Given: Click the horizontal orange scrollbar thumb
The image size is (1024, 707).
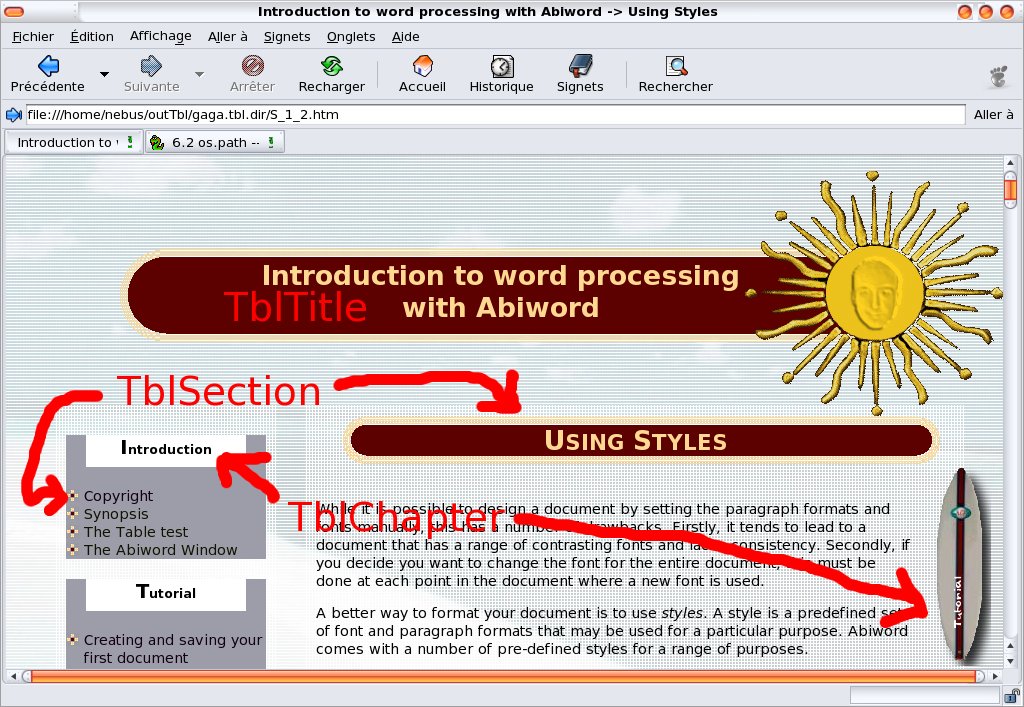Looking at the screenshot, I should coord(504,676).
